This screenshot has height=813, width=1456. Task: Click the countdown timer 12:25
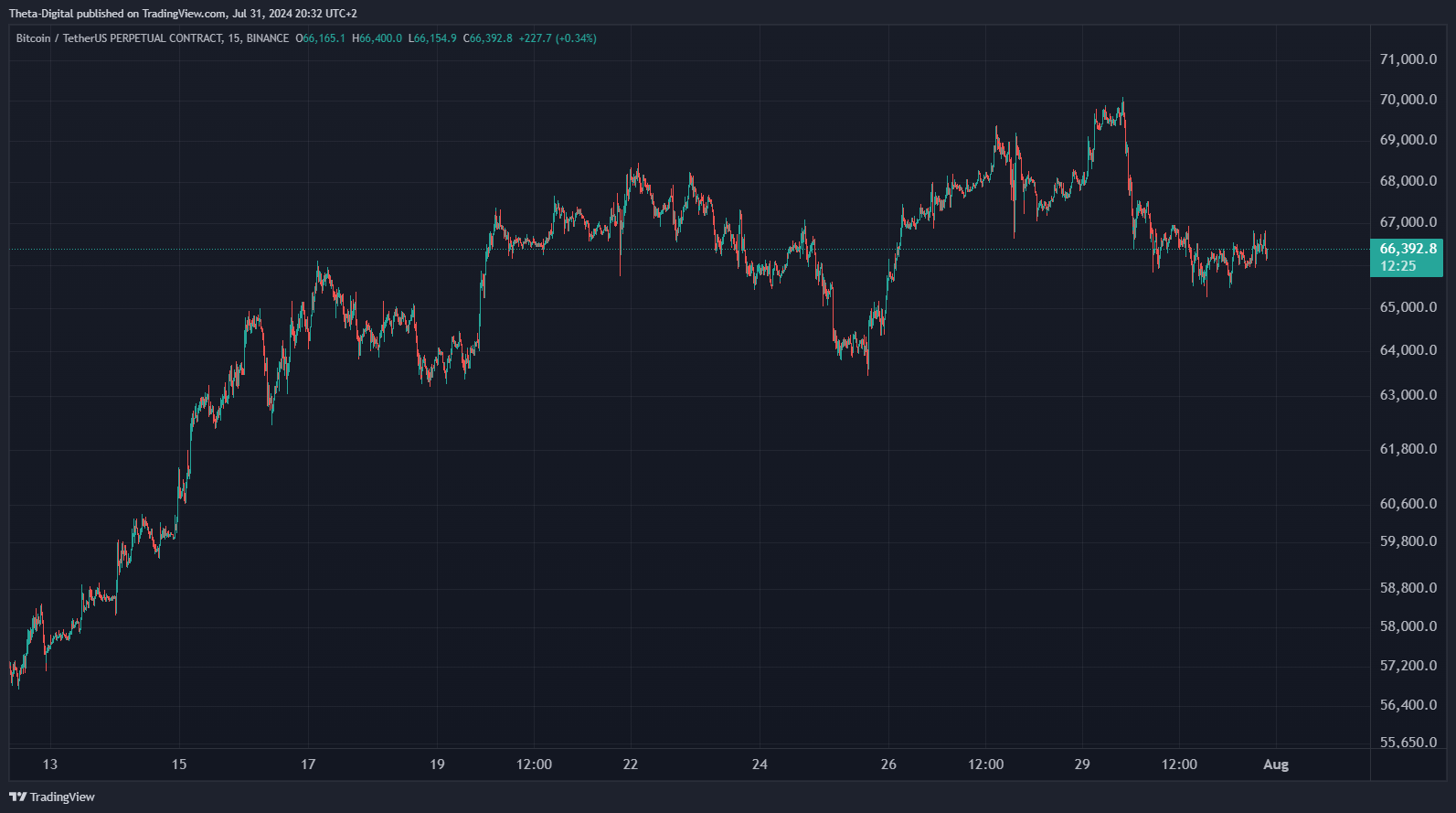tap(1398, 266)
